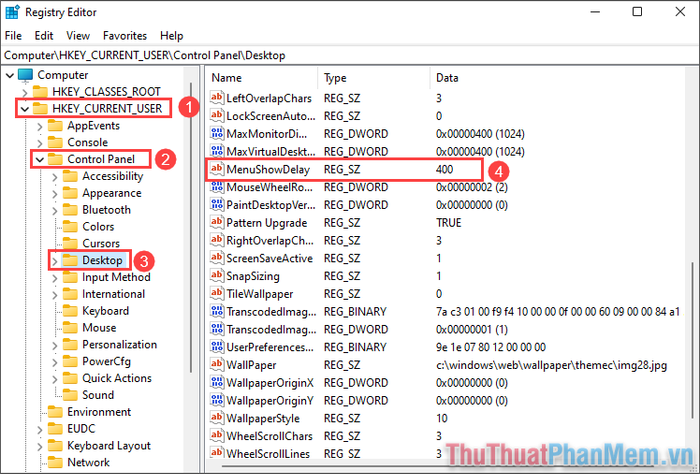Click the LeftOverlapChars string value icon
700x474 pixels.
tap(217, 98)
